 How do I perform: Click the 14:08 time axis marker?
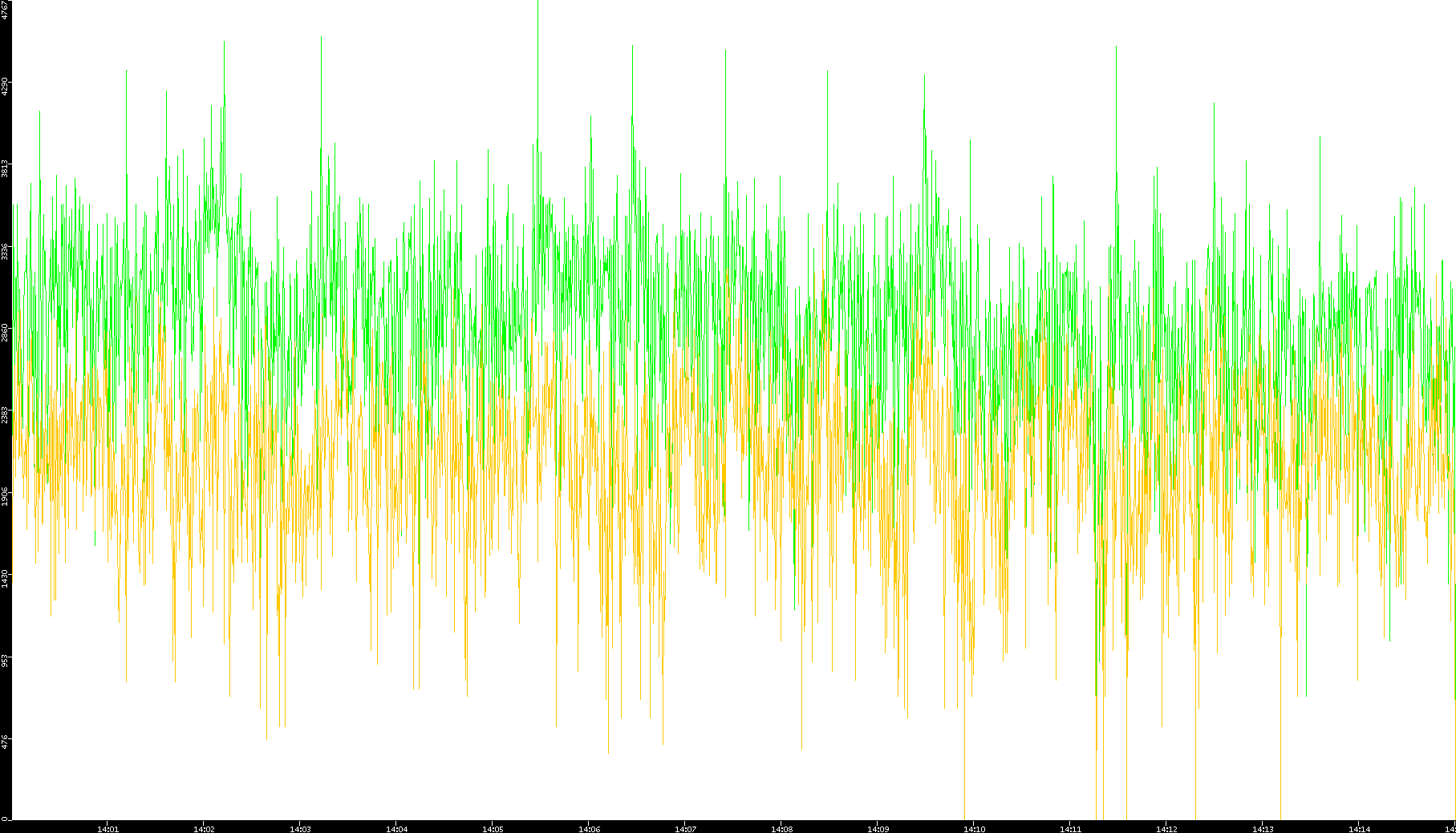pos(781,828)
